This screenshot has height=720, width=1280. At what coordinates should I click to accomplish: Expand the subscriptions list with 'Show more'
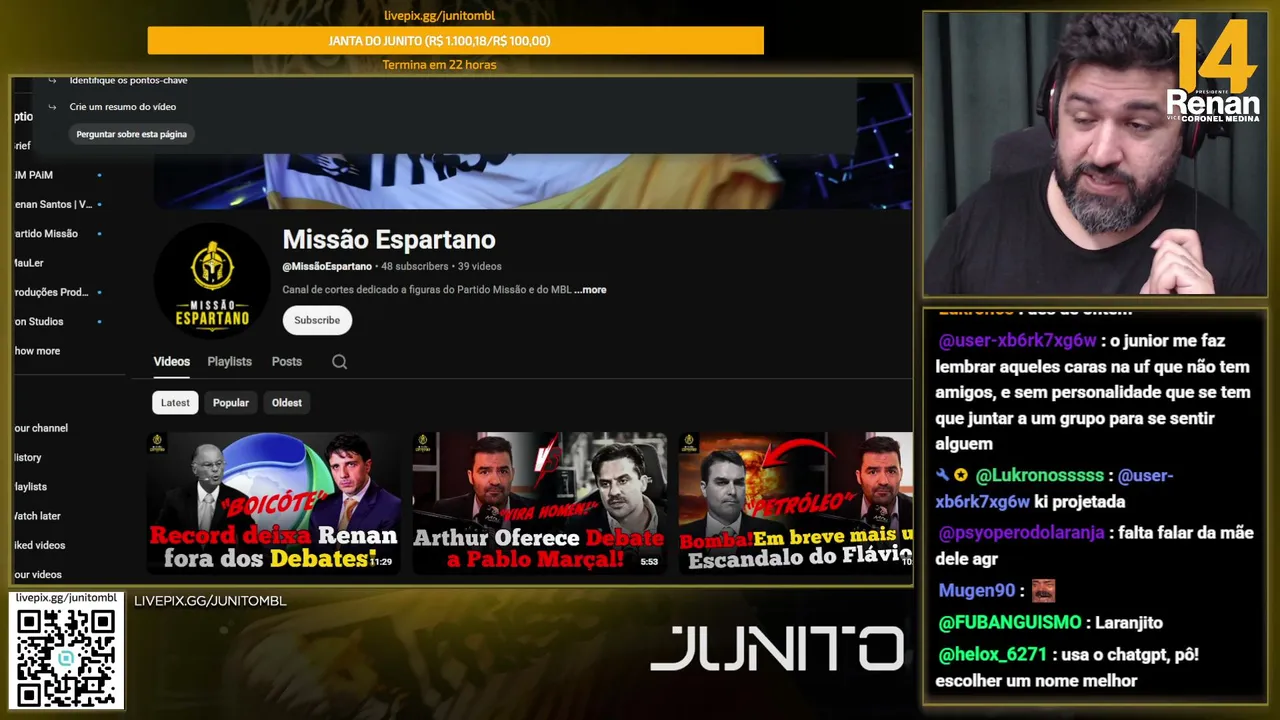37,351
